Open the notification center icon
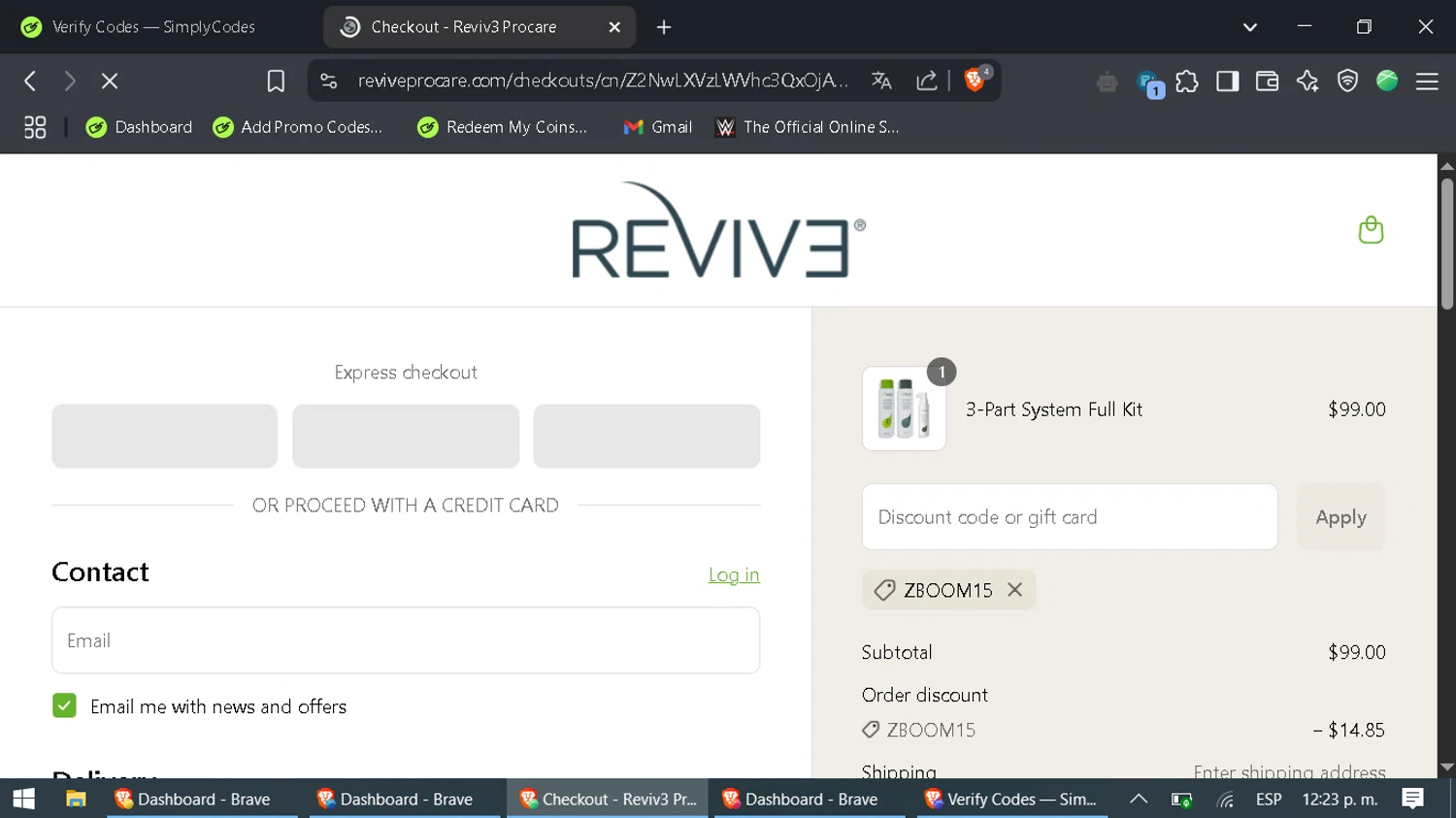This screenshot has width=1456, height=818. tap(1413, 799)
